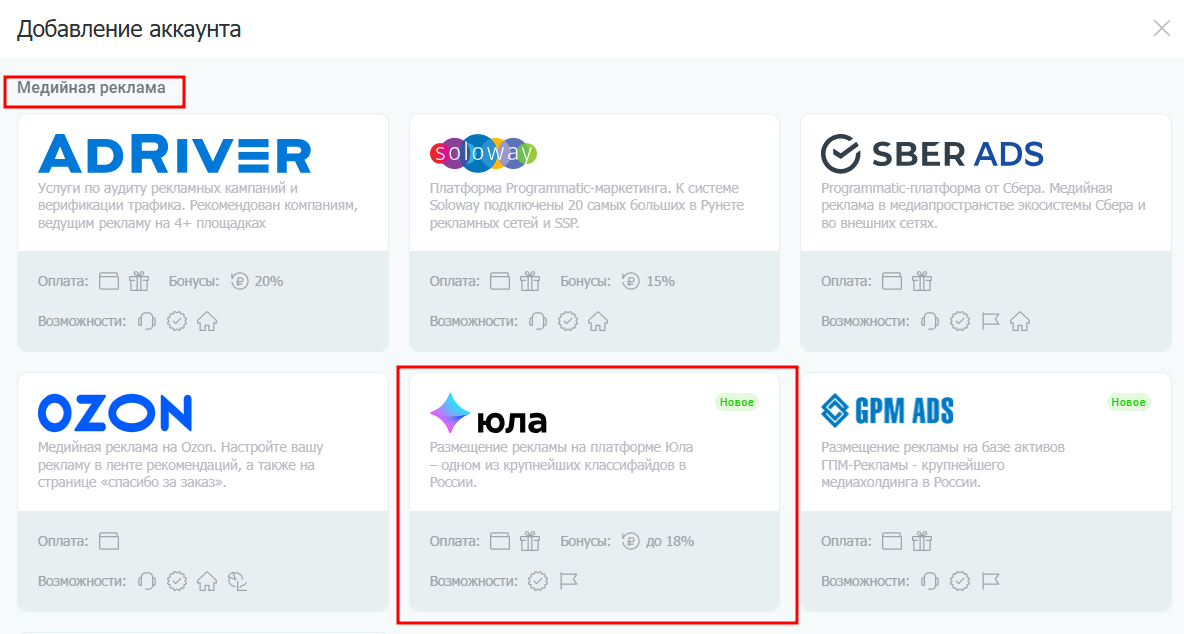Click the Новое badge on GPM ADS card

1128,402
